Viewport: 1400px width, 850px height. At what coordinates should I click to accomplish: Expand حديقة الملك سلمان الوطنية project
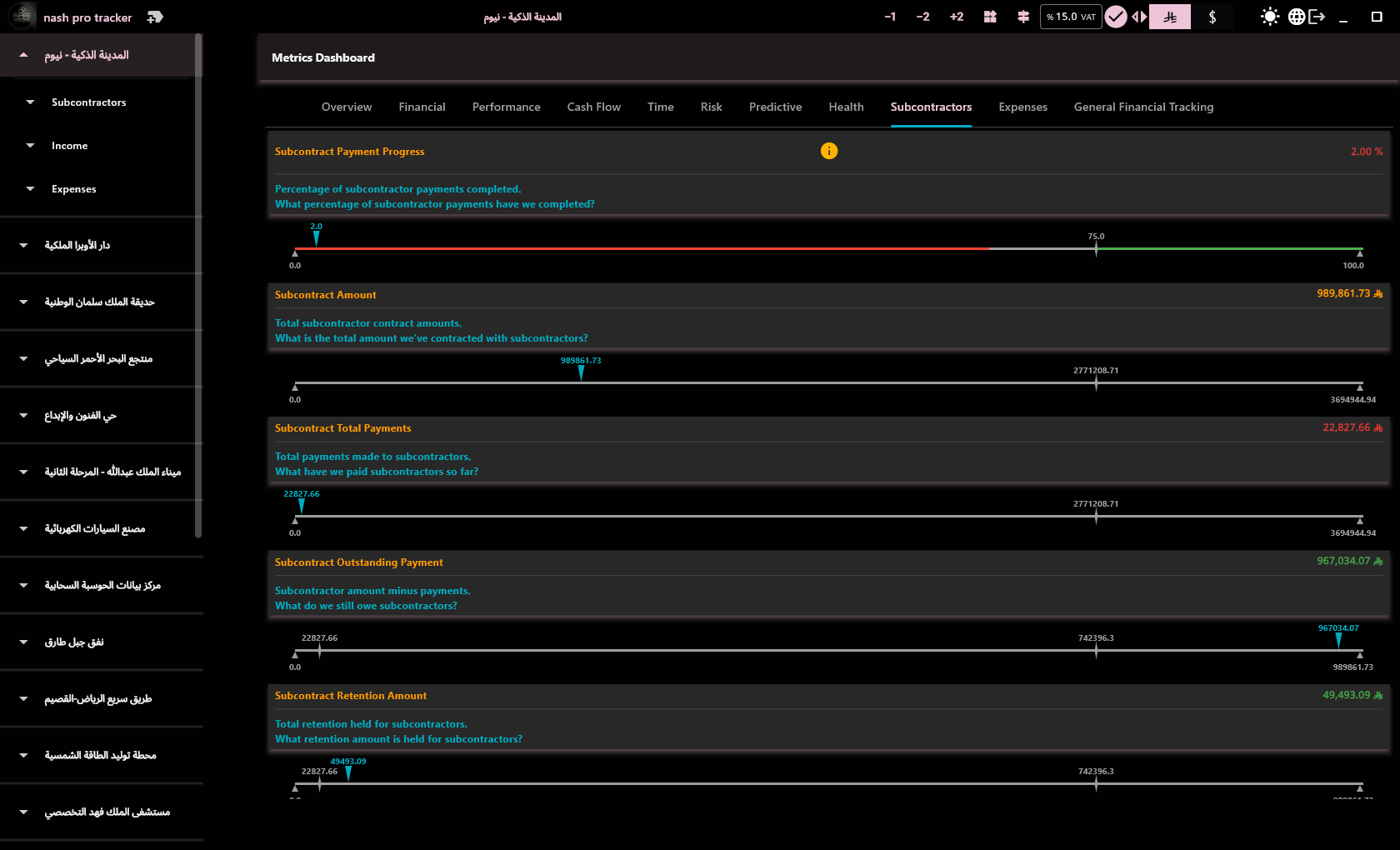coord(23,302)
